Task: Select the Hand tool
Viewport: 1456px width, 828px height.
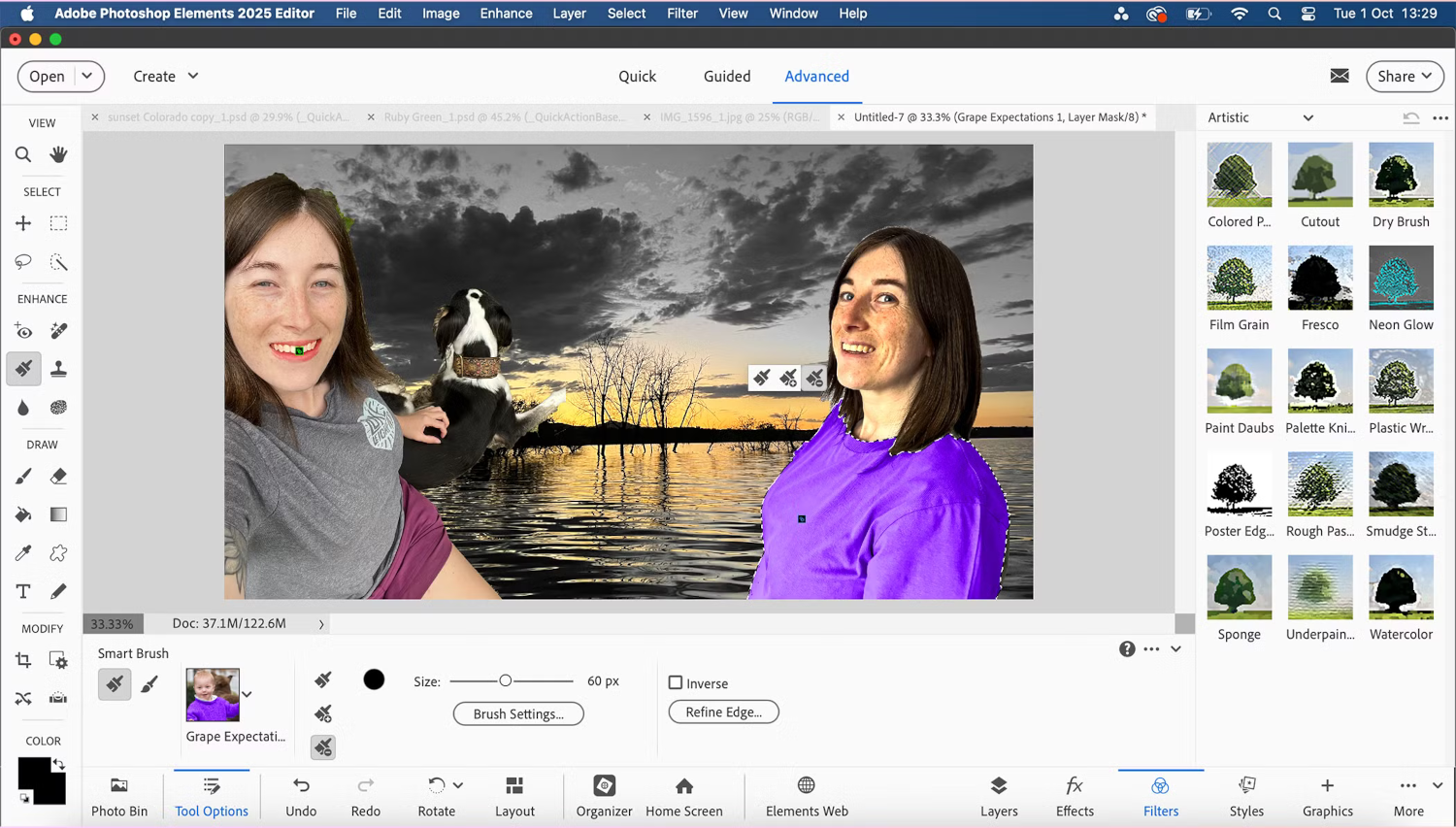Action: [58, 154]
